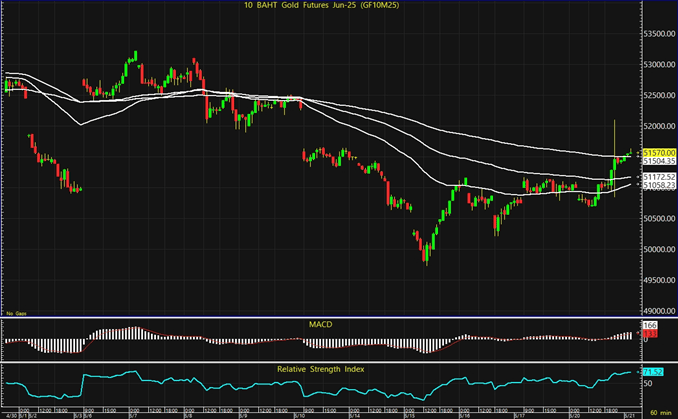The height and width of the screenshot is (419, 678).
Task: Click the No Gaps label
Action: (14, 313)
